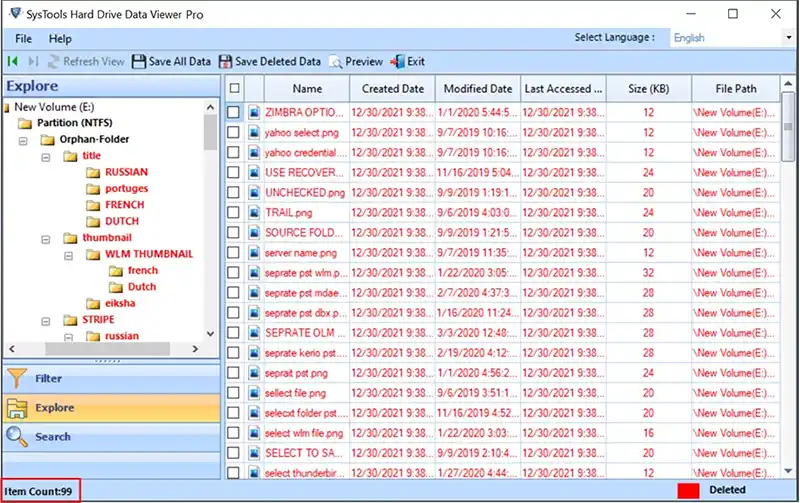
Task: Click the image file icon for TRAIL.png
Action: [x=254, y=213]
